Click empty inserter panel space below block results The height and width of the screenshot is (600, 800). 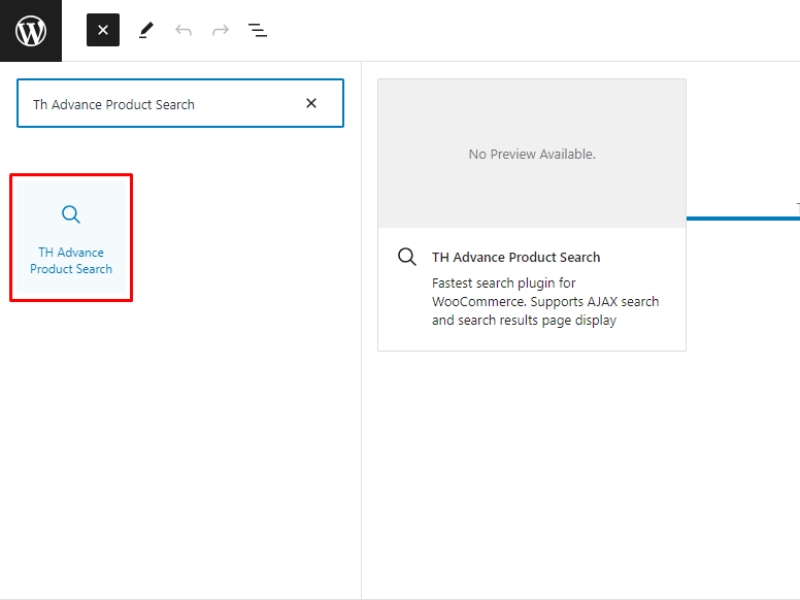(x=180, y=450)
